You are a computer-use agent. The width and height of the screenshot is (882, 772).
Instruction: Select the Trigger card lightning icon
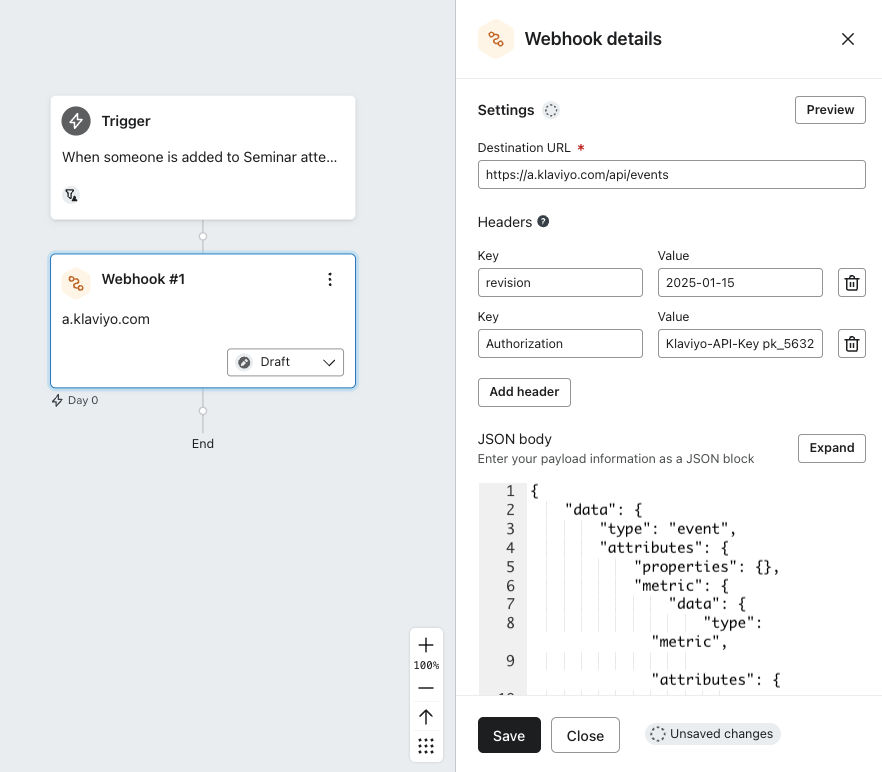coord(76,121)
